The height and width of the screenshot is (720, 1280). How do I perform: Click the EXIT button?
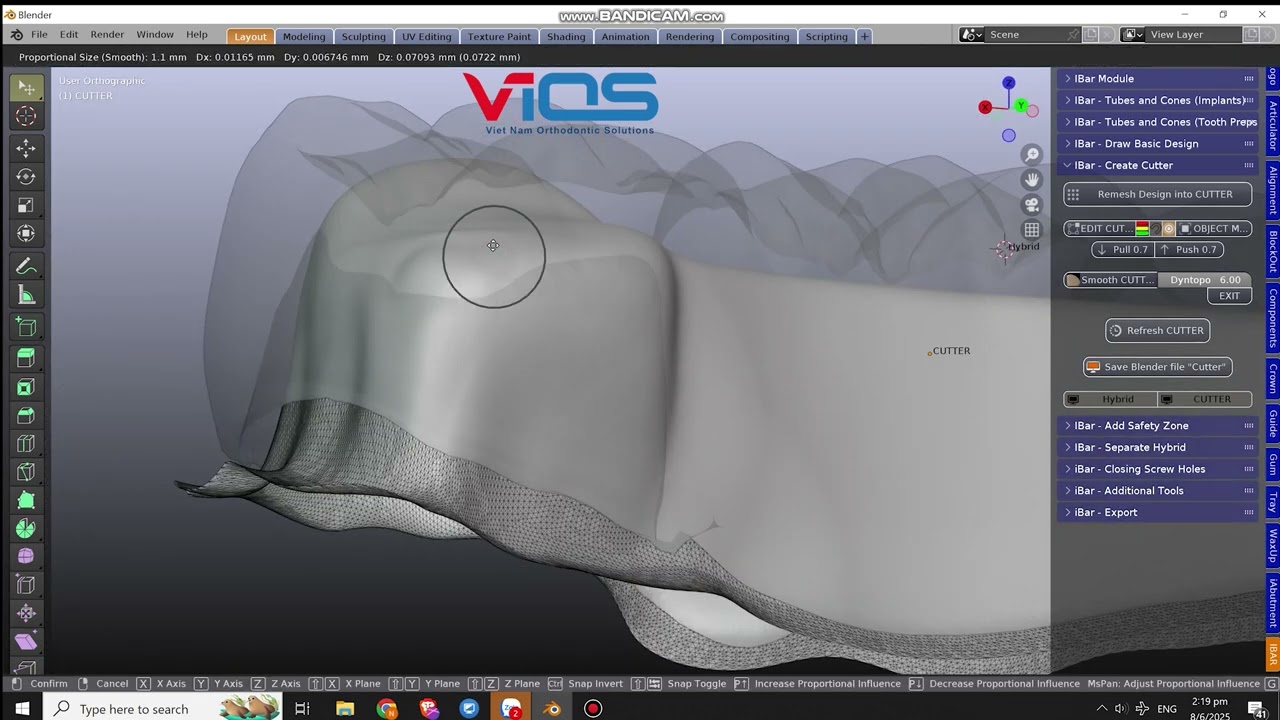(1229, 296)
